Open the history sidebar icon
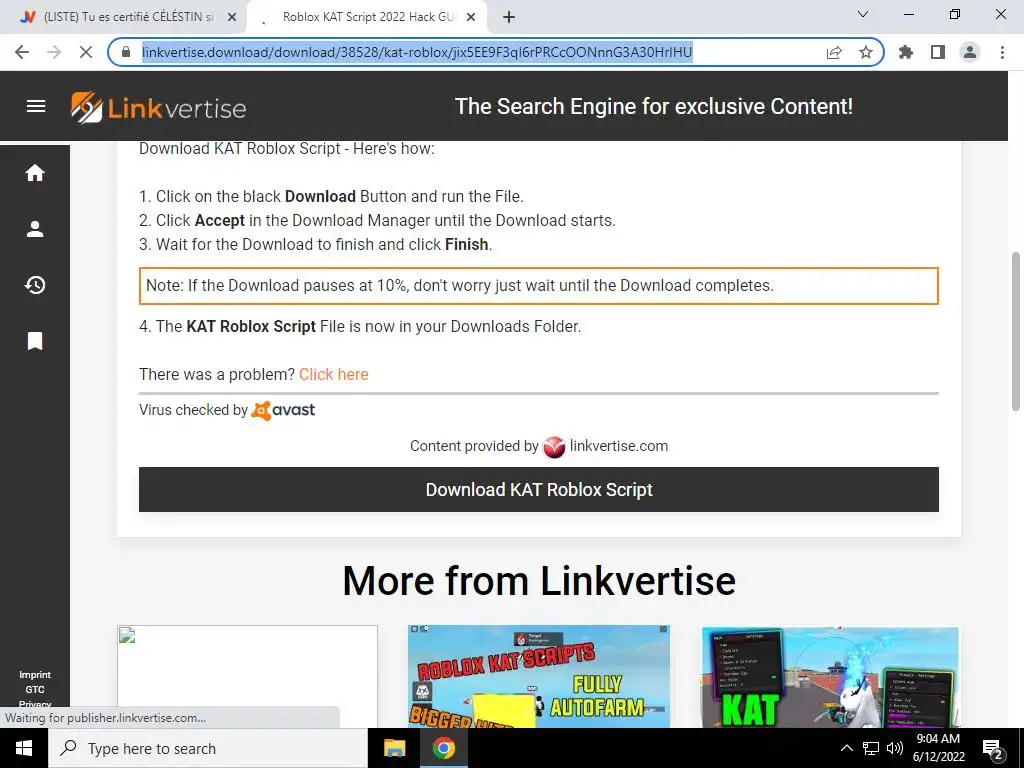Screen dimensions: 1024x768 pos(35,285)
